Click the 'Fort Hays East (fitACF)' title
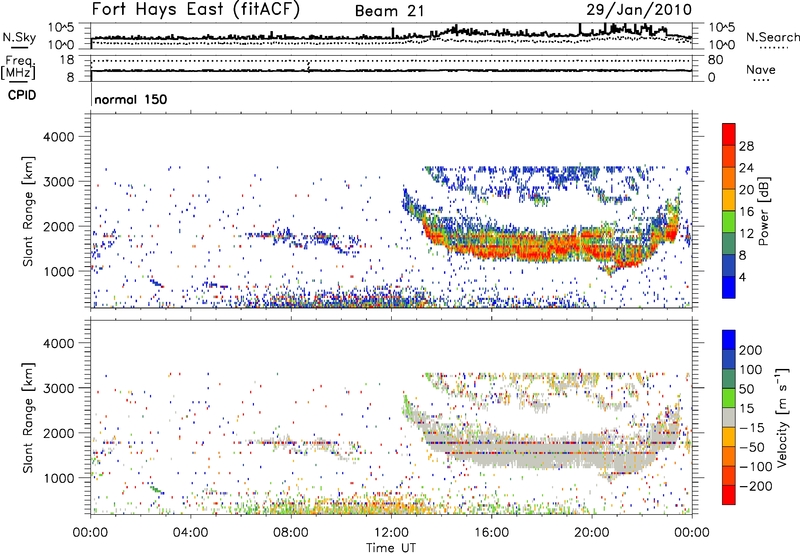The image size is (800, 554). coord(196,10)
